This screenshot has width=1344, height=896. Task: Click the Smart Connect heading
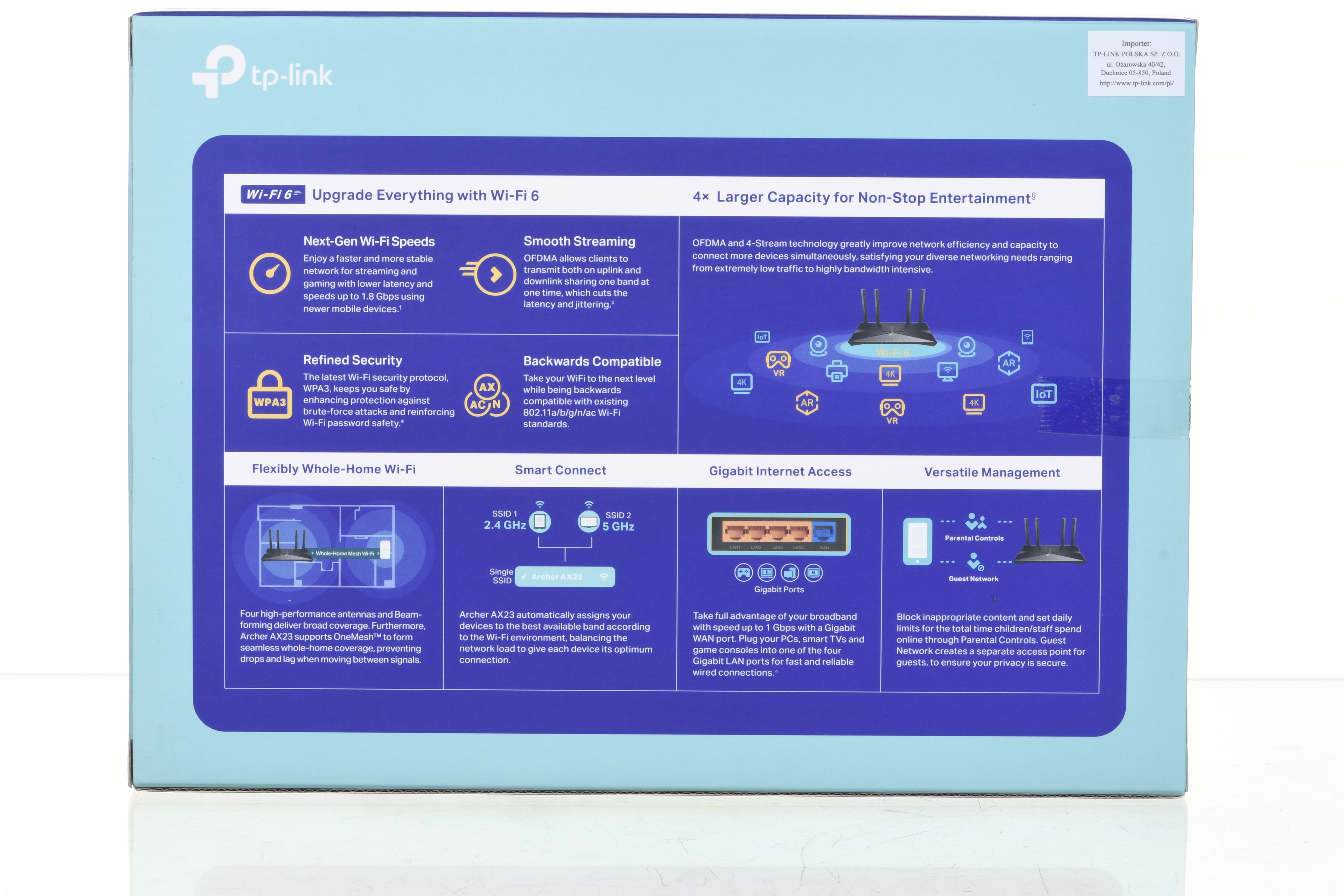point(560,470)
